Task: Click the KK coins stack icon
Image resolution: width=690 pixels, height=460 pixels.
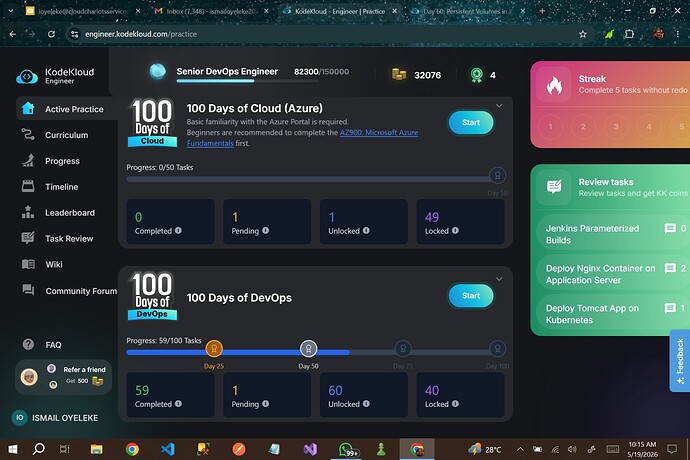Action: (399, 75)
